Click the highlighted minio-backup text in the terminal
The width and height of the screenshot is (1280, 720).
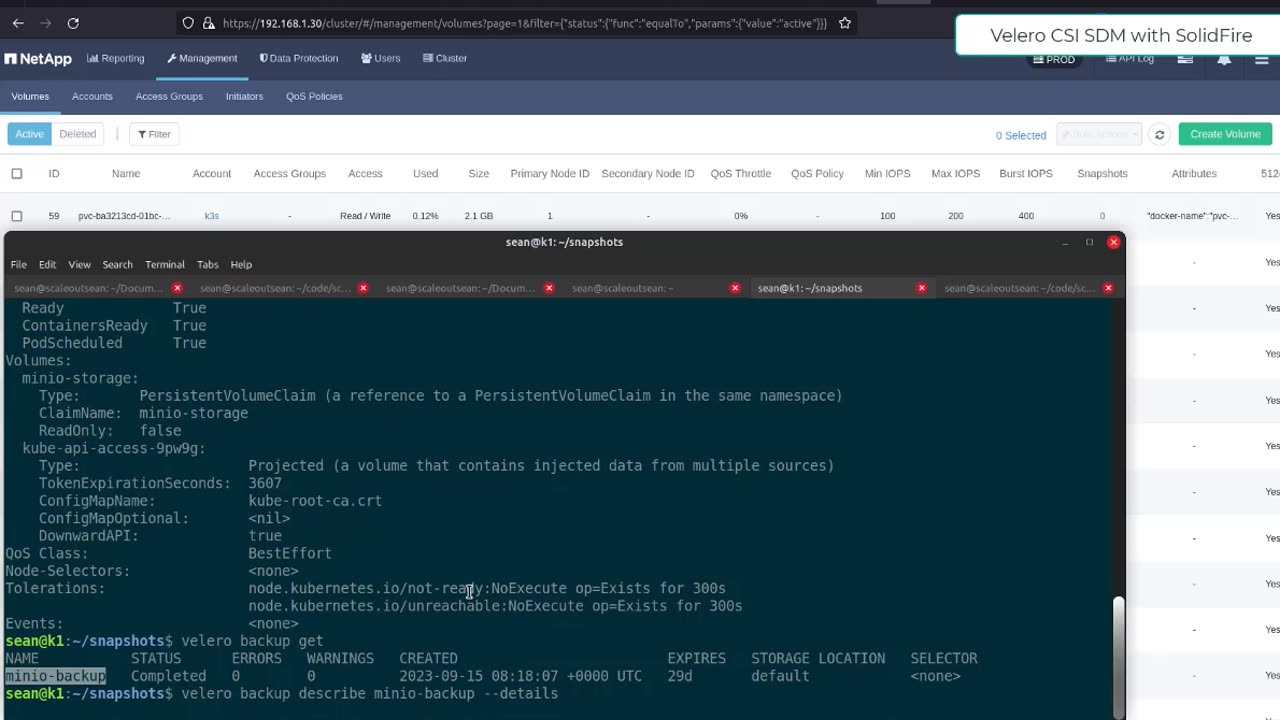55,676
